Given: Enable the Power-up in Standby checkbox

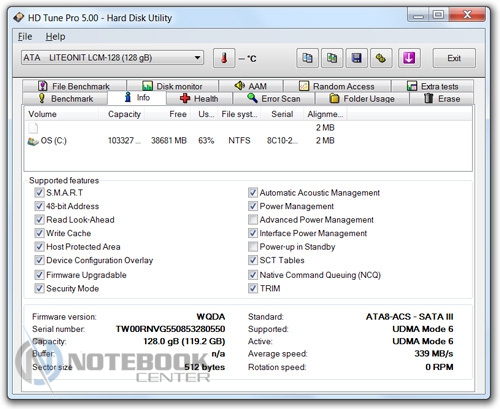Looking at the screenshot, I should click(253, 247).
